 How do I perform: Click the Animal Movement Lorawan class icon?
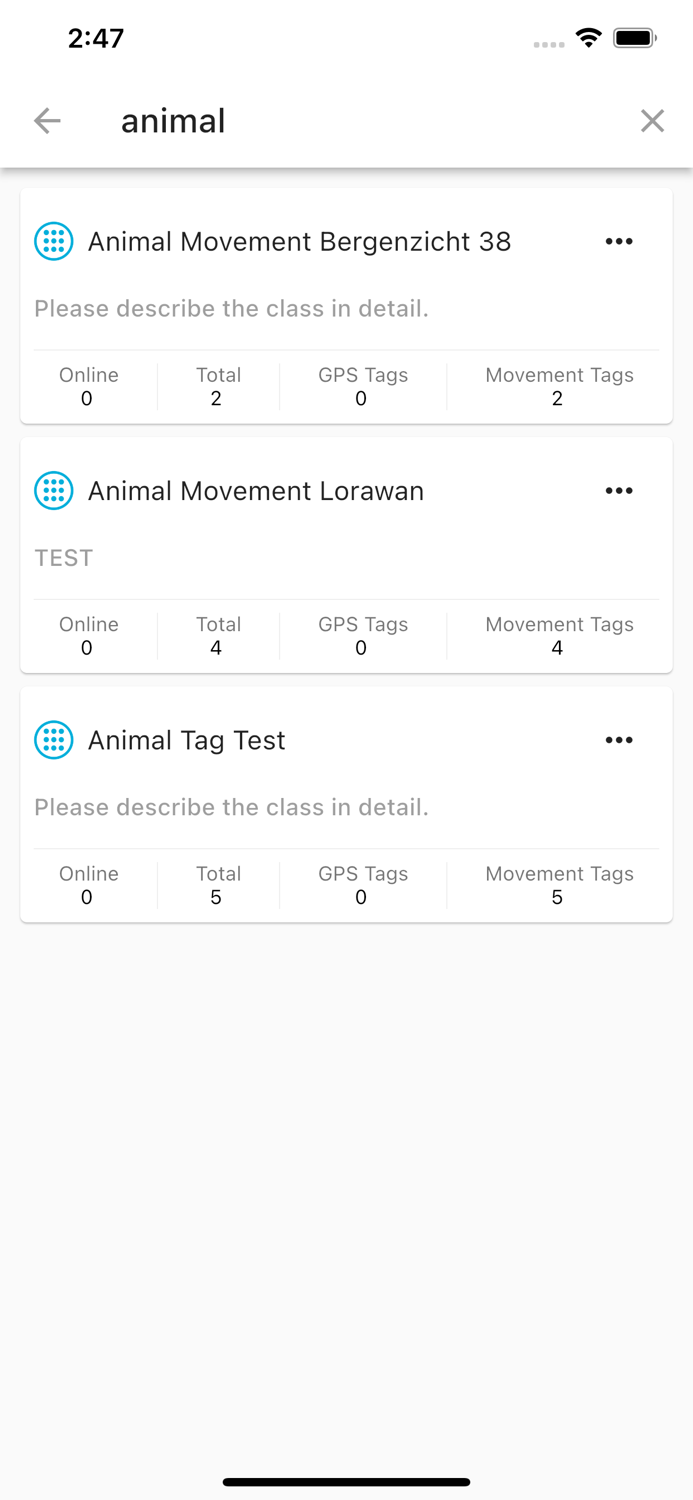click(x=53, y=491)
